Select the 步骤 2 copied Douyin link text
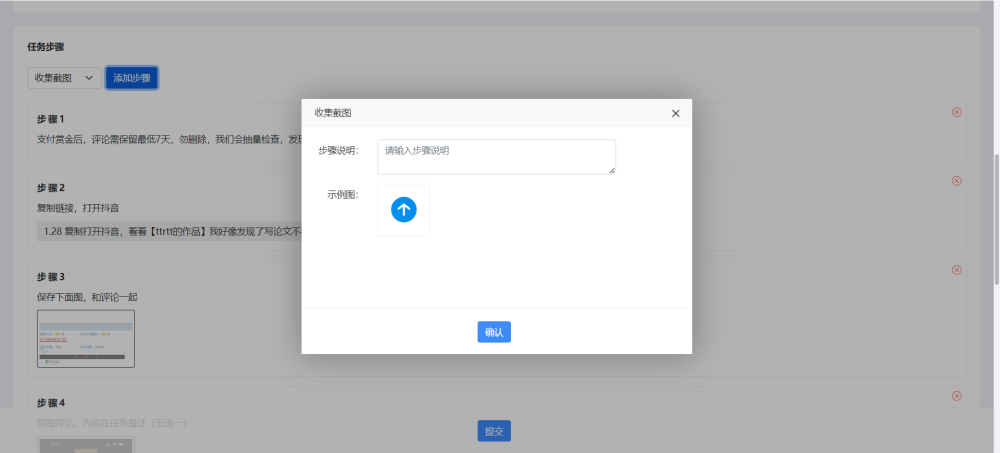Screen dimensions: 1000x453 pyautogui.click(x=170, y=231)
